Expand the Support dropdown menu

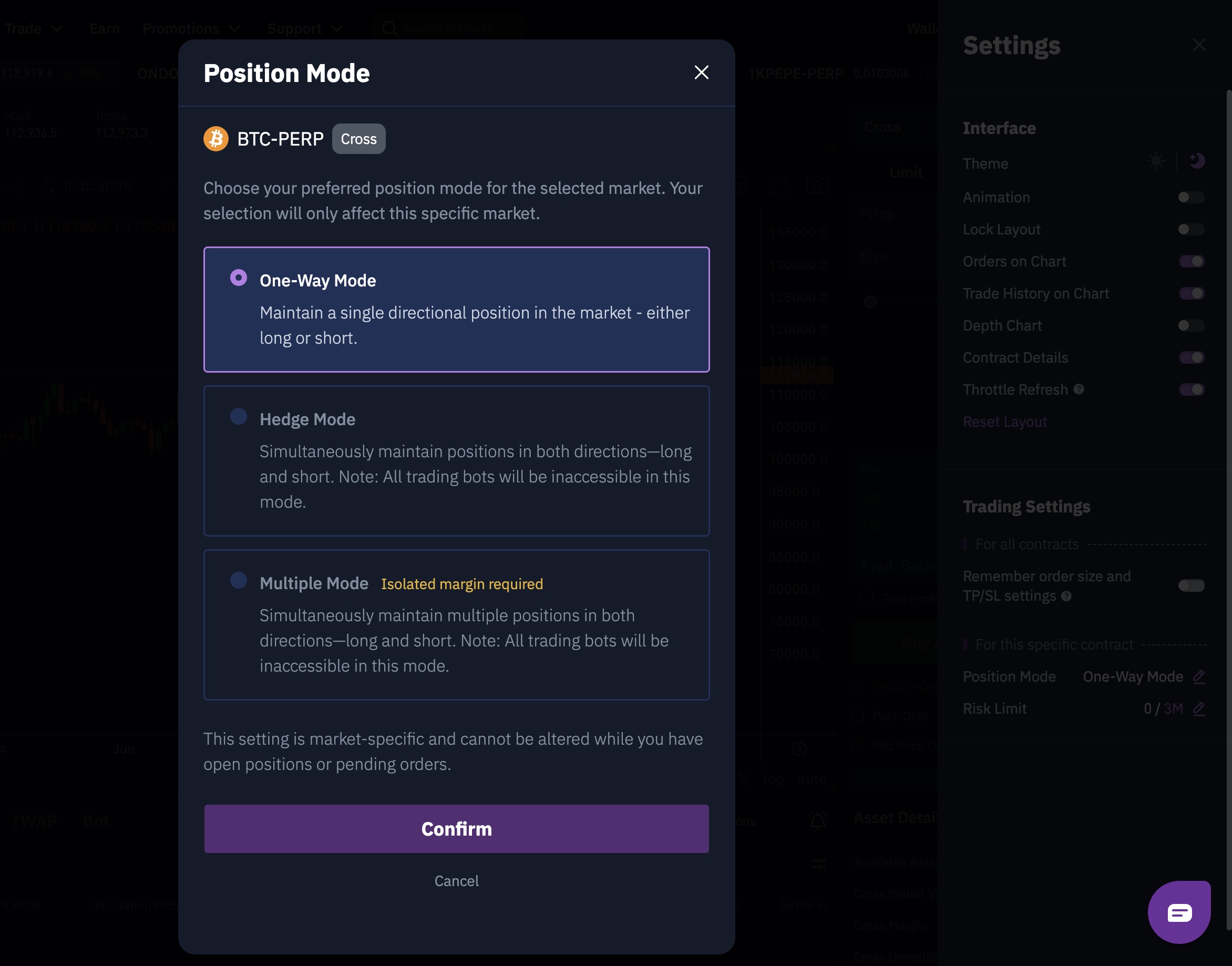point(305,28)
